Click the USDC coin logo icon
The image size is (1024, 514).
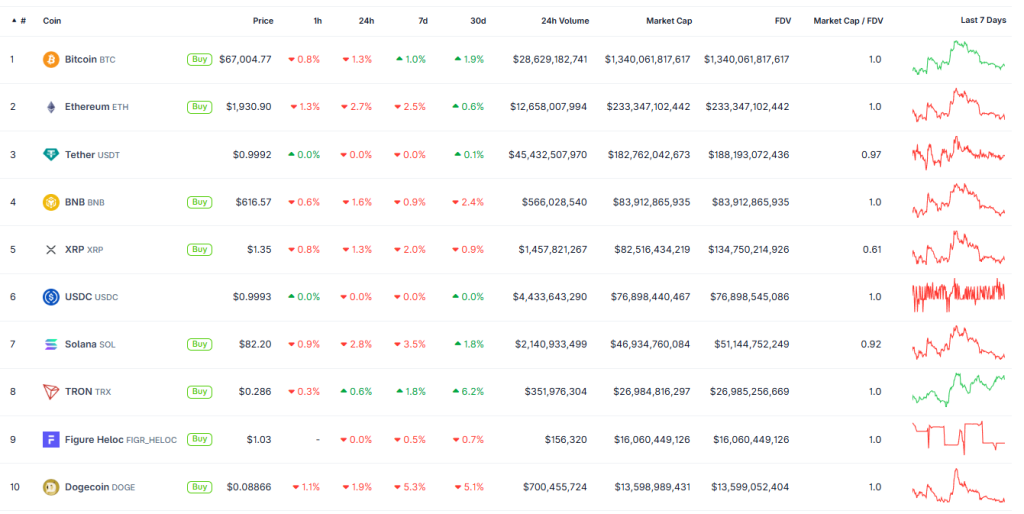click(51, 297)
